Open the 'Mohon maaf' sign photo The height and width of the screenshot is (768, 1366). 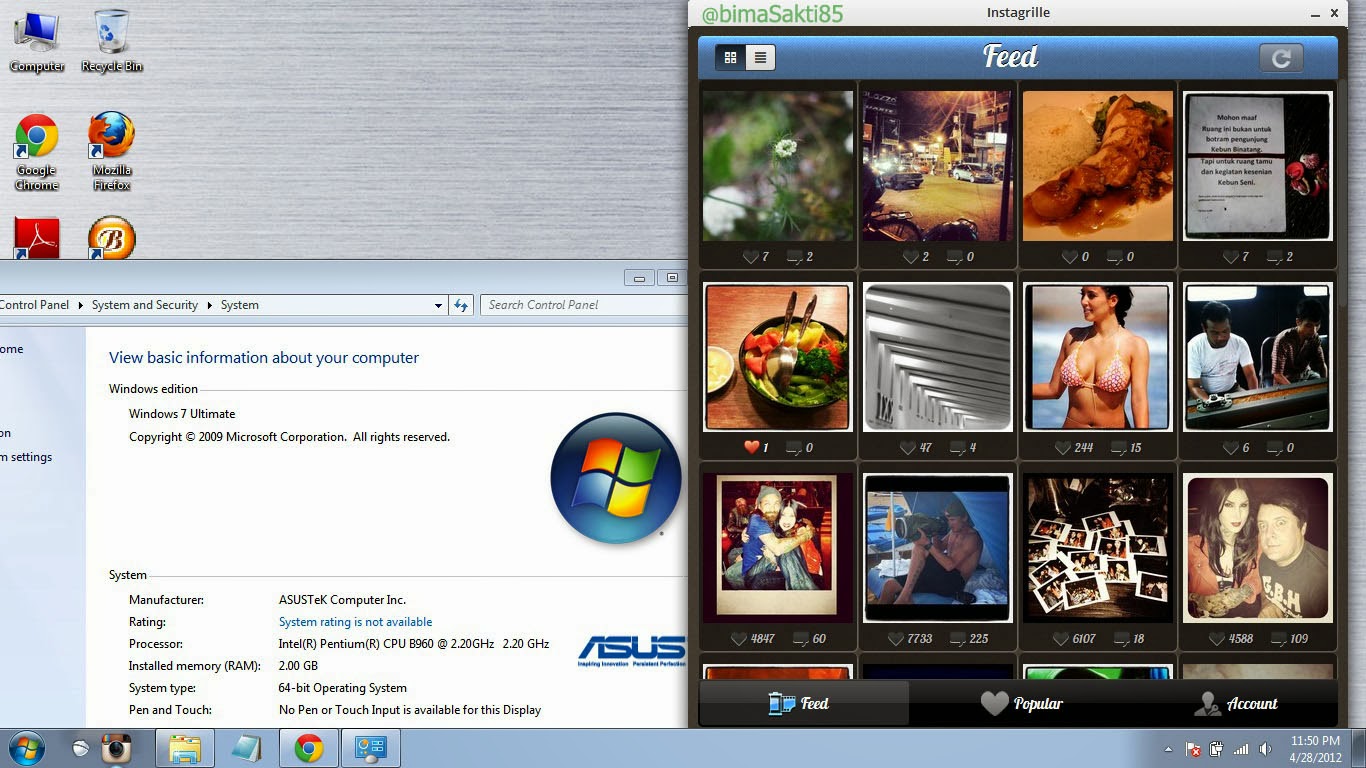tap(1257, 165)
